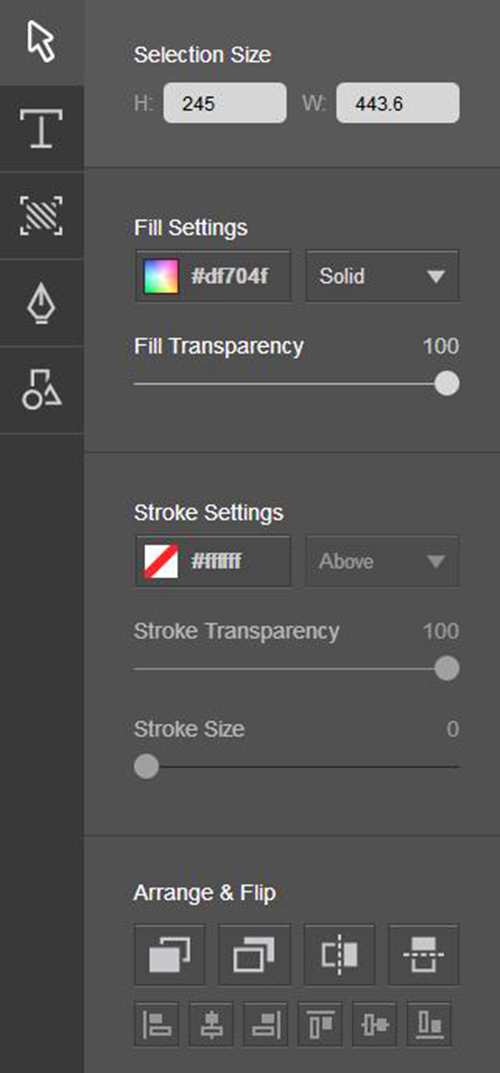Viewport: 500px width, 1073px height.
Task: Select the Text tool
Action: (41, 128)
